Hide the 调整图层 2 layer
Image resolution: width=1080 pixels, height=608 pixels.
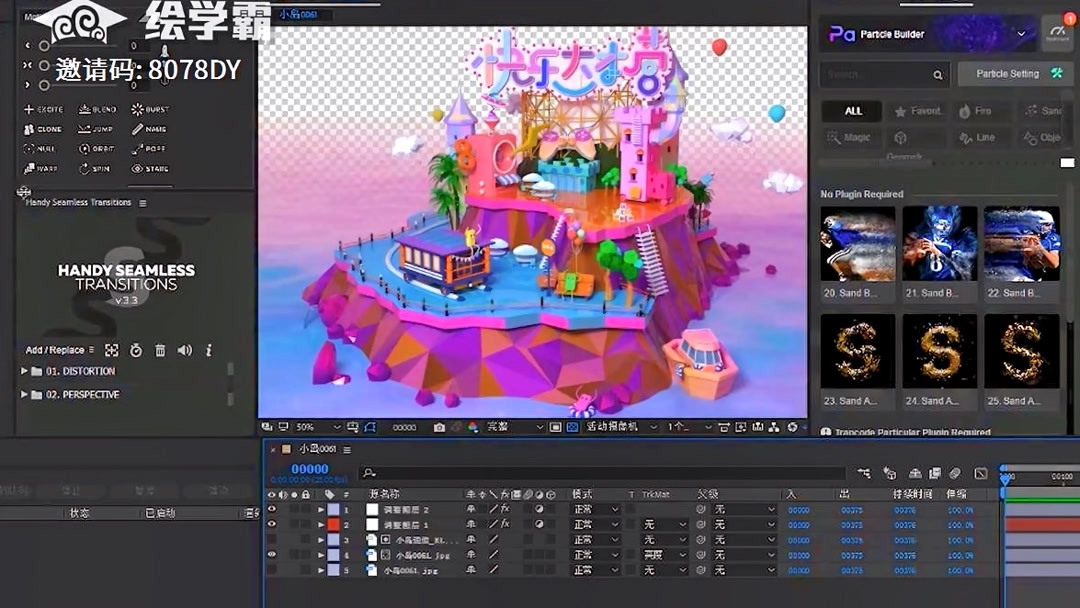271,509
